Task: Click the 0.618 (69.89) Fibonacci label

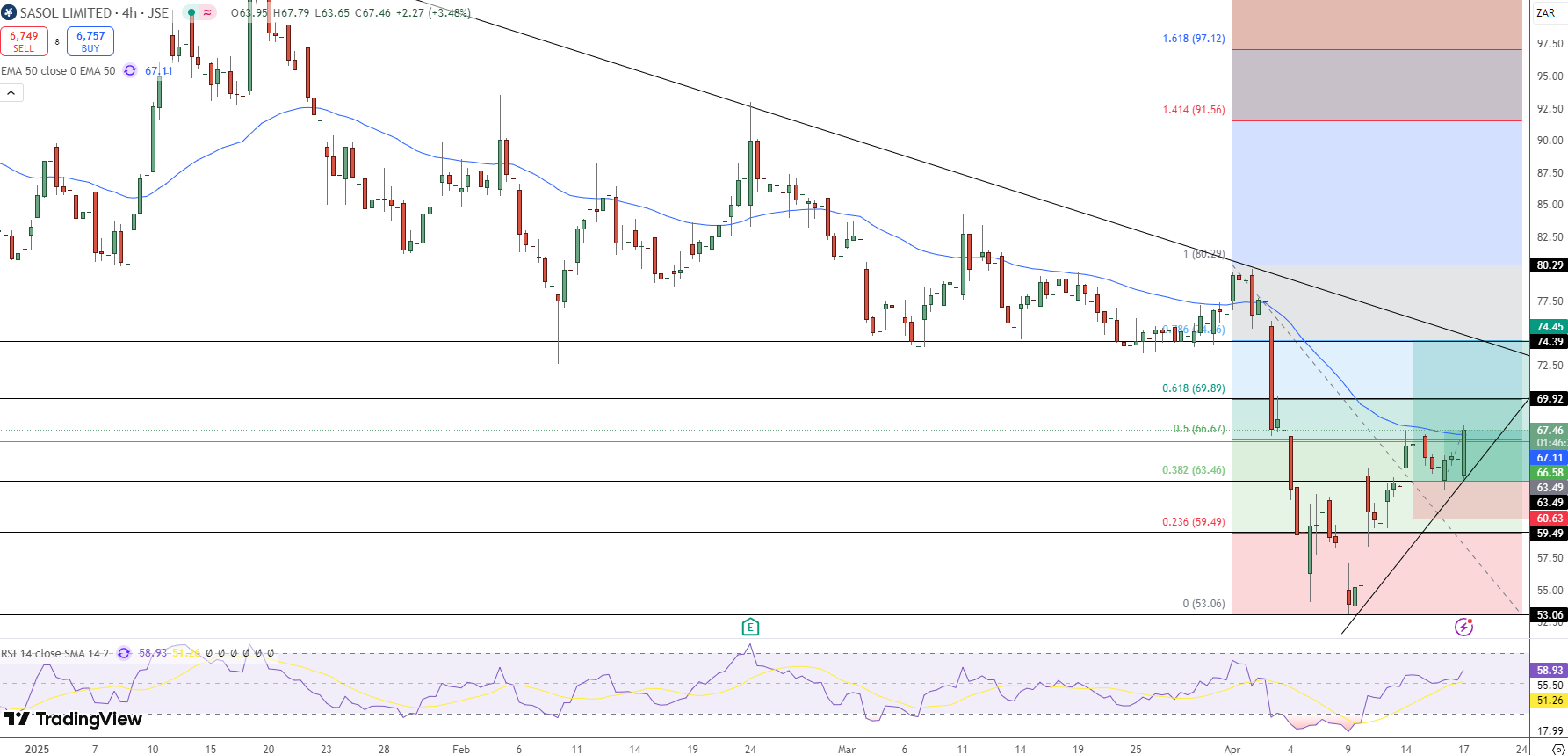Action: 1193,388
